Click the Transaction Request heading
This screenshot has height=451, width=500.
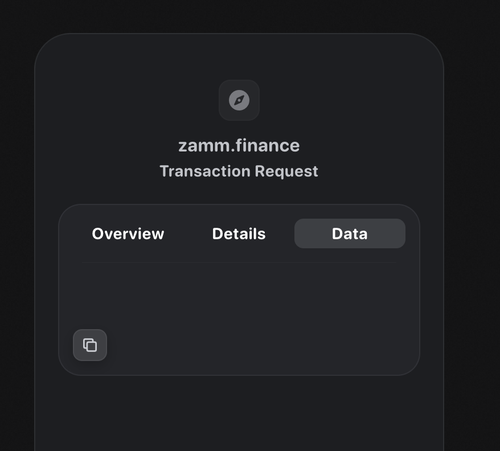[239, 171]
